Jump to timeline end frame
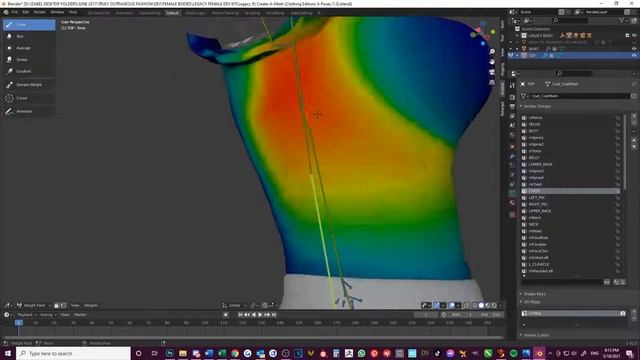 pyautogui.click(x=274, y=315)
